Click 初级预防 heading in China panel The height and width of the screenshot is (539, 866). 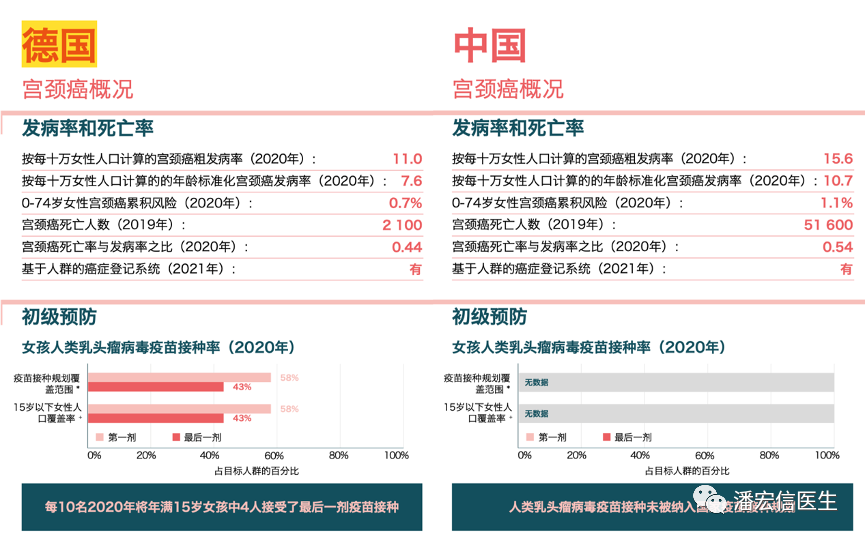(x=489, y=317)
